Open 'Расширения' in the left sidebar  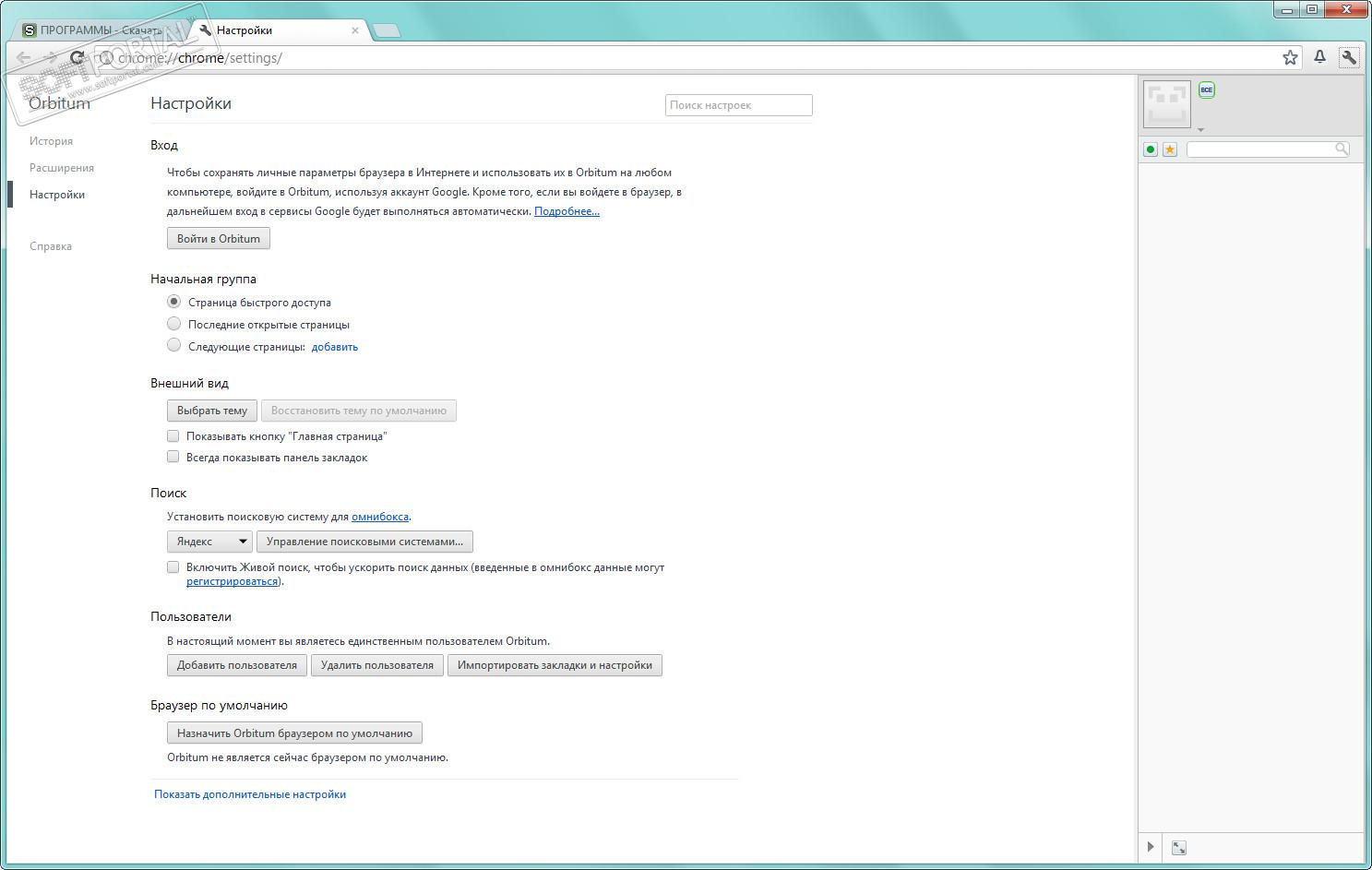62,168
